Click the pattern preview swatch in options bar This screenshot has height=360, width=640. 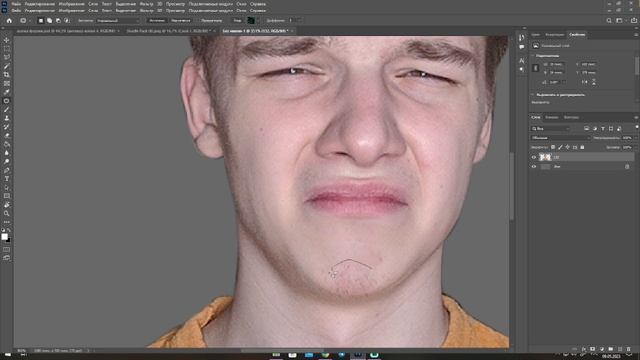251,20
